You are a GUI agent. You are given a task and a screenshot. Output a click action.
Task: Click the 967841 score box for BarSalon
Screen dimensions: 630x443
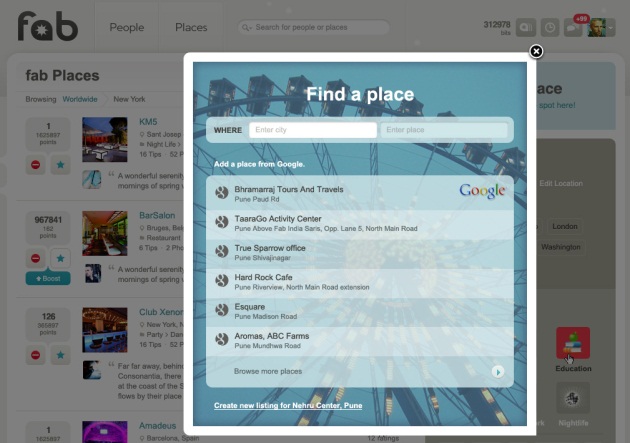(48, 228)
